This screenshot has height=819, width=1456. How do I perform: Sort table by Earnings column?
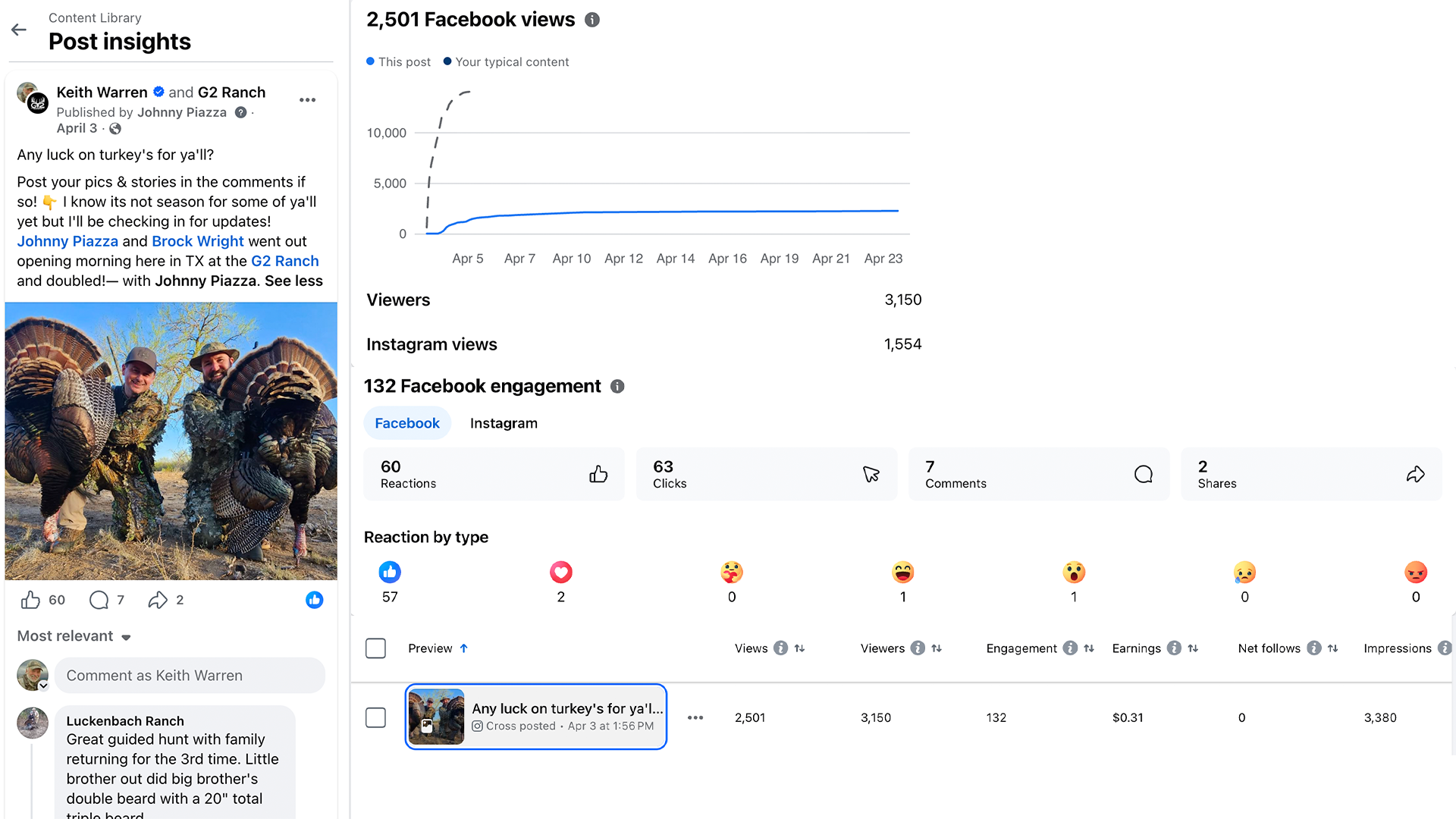[x=1193, y=648]
